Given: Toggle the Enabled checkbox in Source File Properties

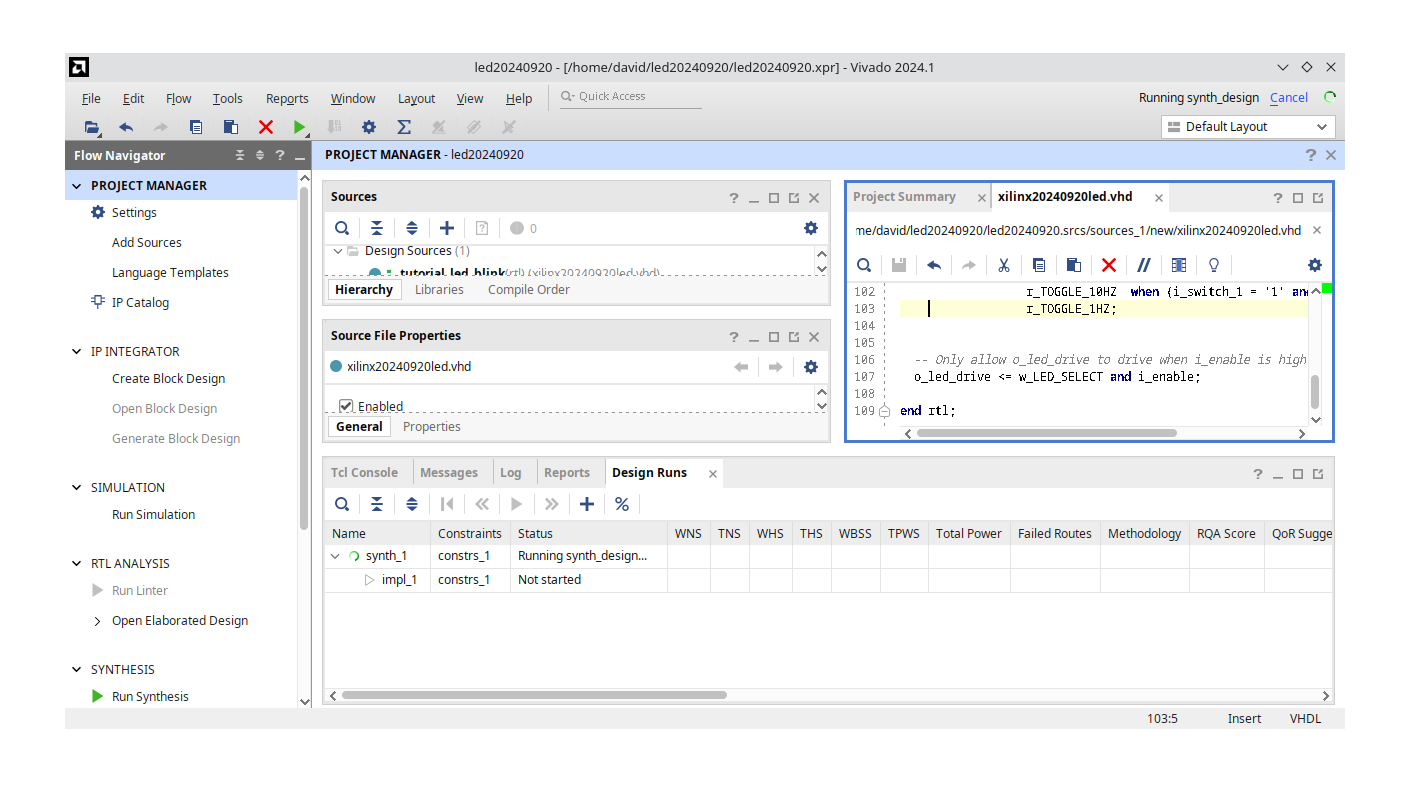Looking at the screenshot, I should 345,406.
